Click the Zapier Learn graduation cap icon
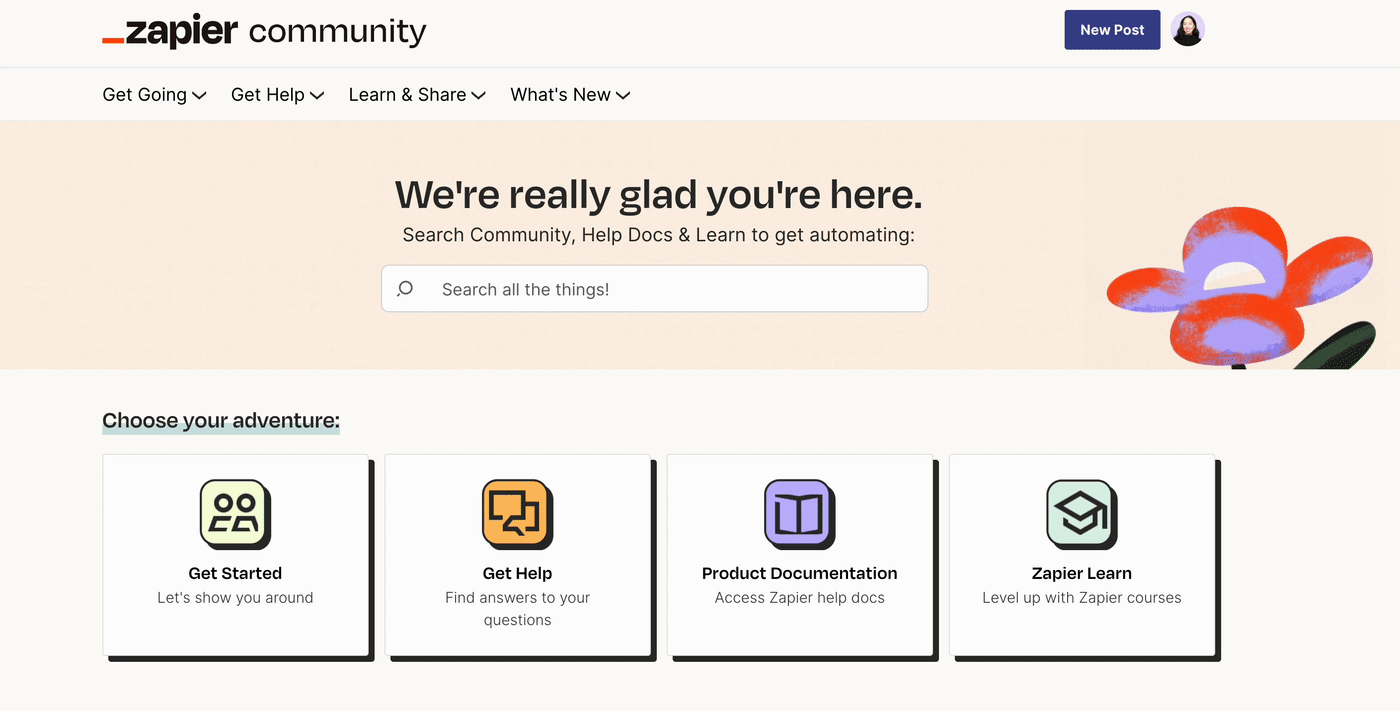The width and height of the screenshot is (1400, 711). click(1081, 514)
